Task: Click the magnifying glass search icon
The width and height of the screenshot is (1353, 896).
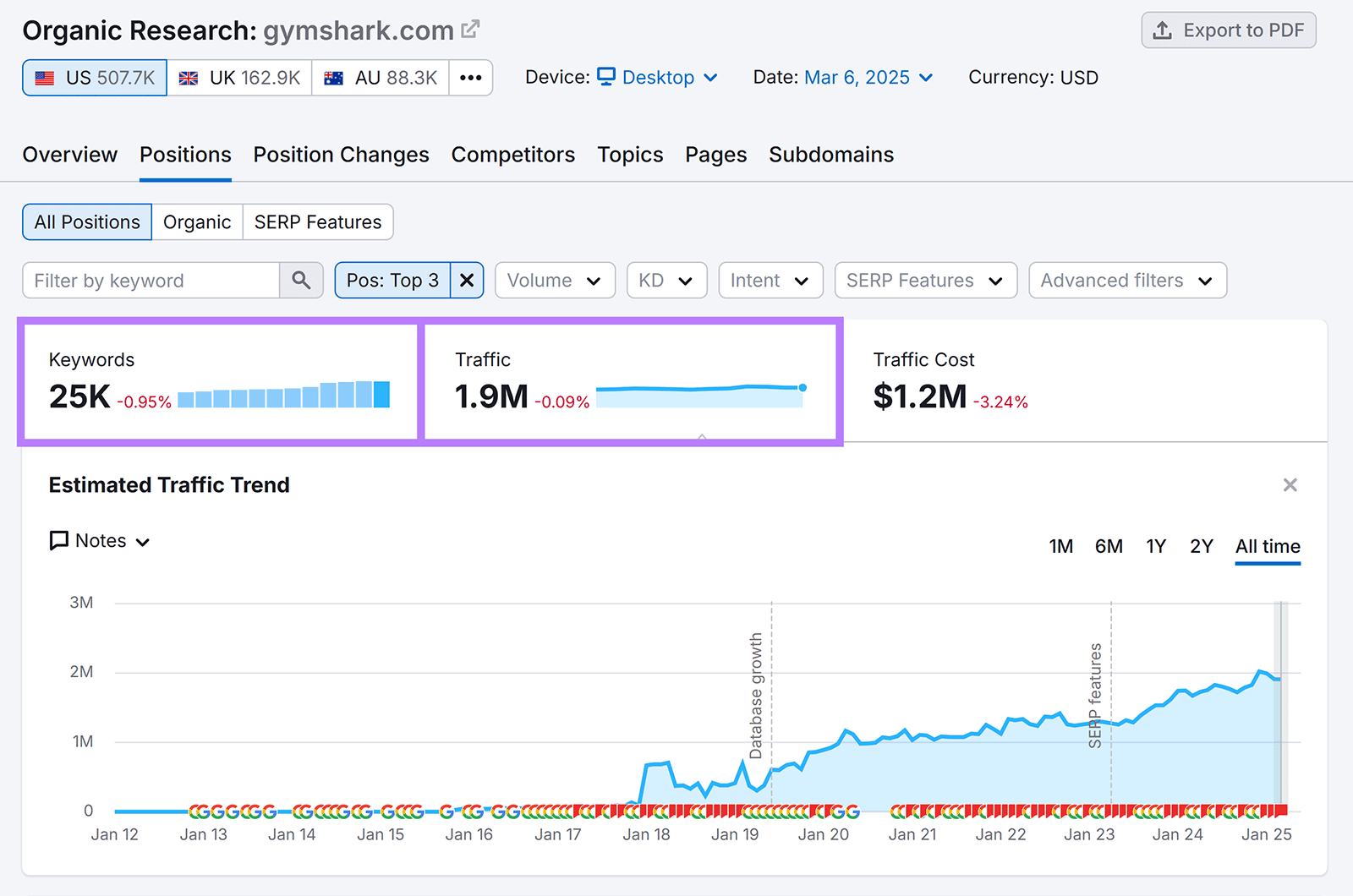Action: [x=301, y=280]
